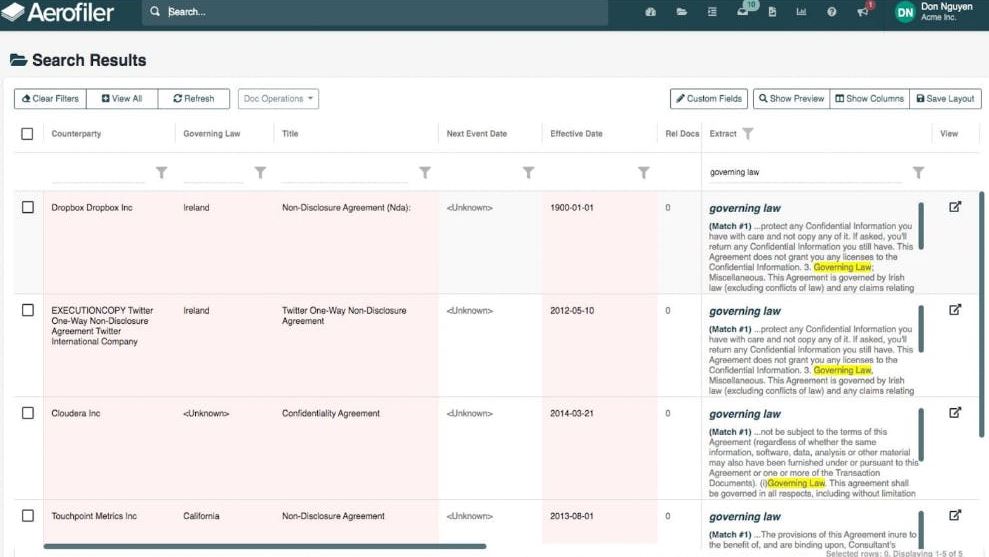Open Dropbox row in external view

pos(955,207)
